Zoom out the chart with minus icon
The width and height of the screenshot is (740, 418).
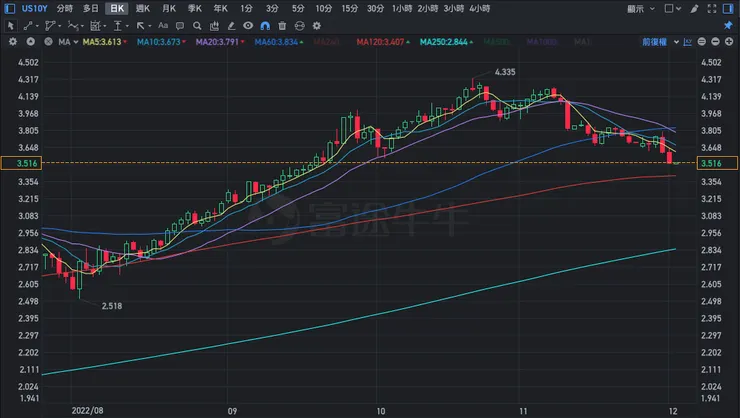coord(715,42)
